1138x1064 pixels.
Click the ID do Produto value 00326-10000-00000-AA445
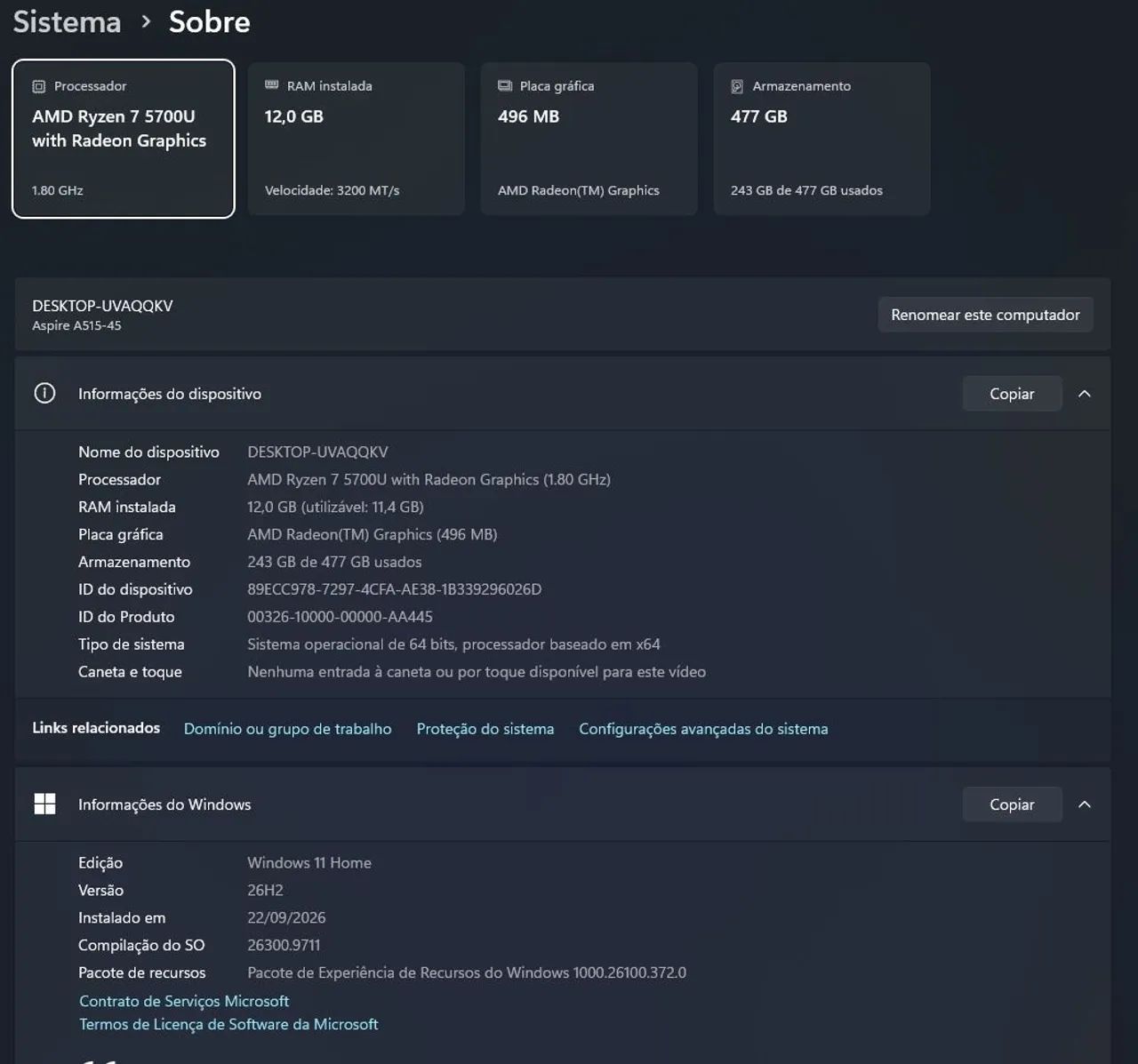pos(340,617)
